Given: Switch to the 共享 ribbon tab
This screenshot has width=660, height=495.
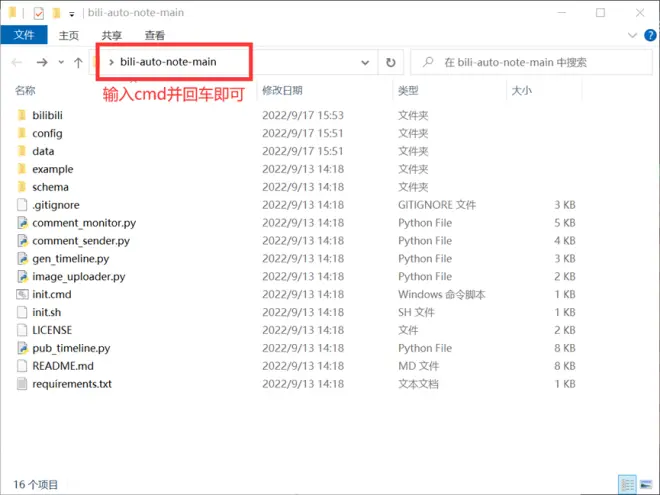Looking at the screenshot, I should coord(112,35).
